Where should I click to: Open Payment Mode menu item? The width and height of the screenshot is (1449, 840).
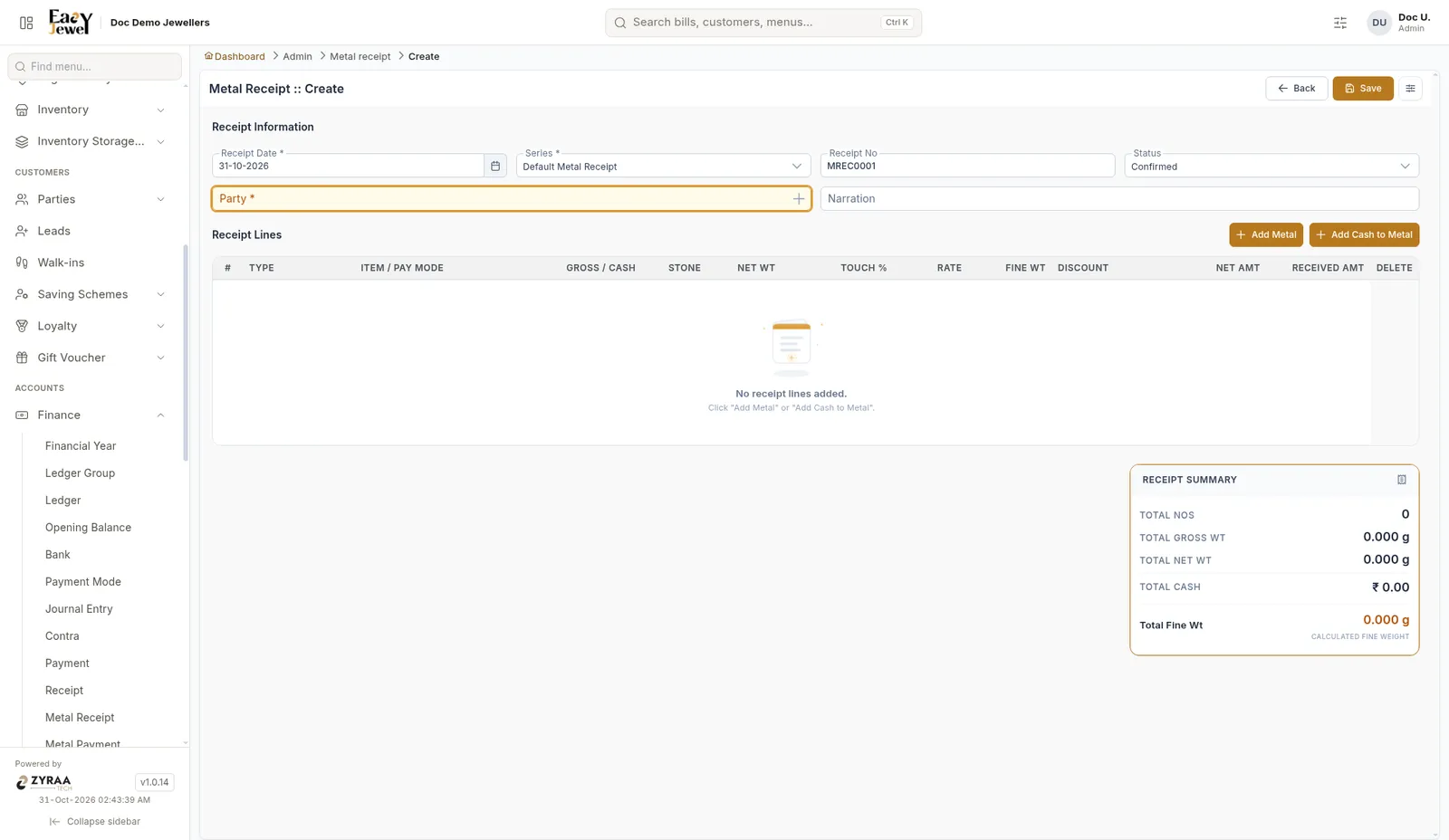pos(83,582)
